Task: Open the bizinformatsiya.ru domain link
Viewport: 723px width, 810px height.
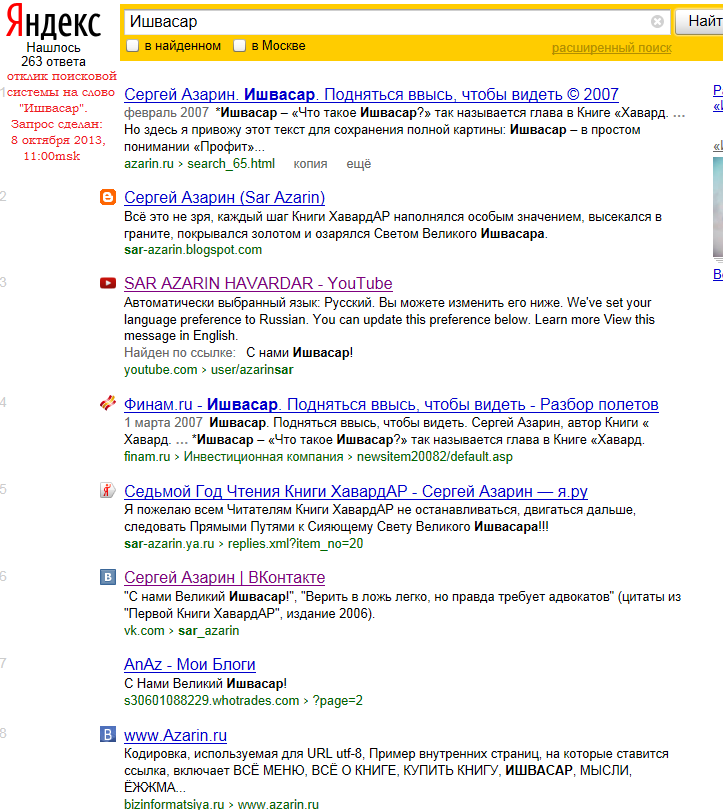Action: click(x=174, y=804)
